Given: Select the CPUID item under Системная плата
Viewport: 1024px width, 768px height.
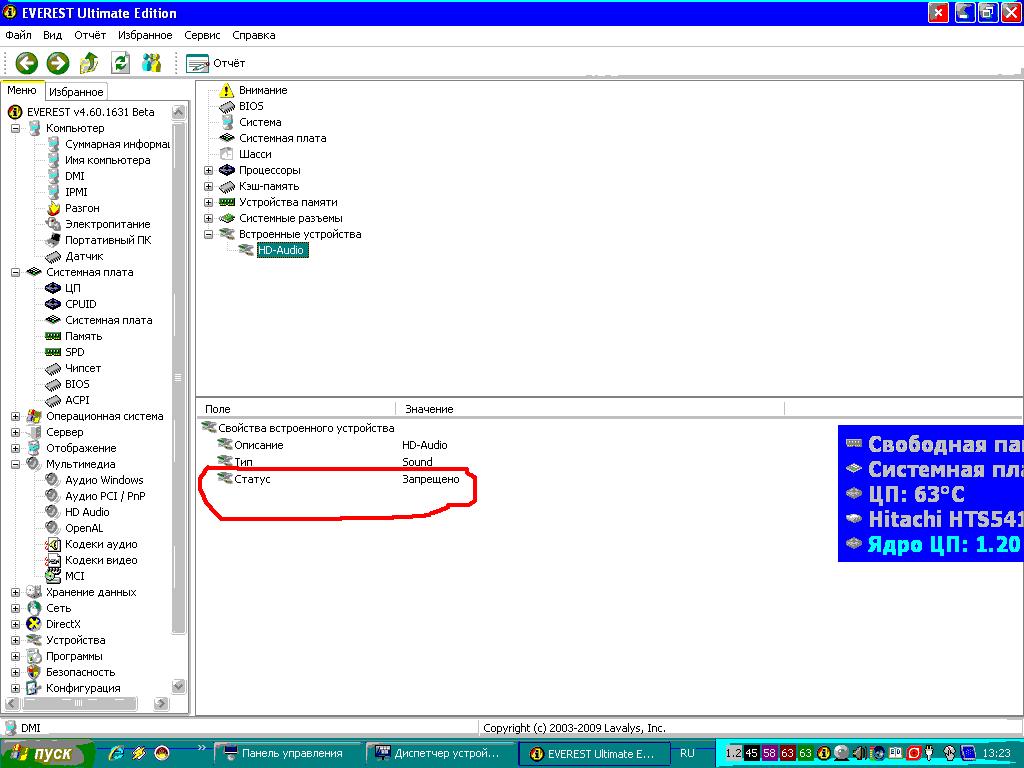Looking at the screenshot, I should 80,304.
